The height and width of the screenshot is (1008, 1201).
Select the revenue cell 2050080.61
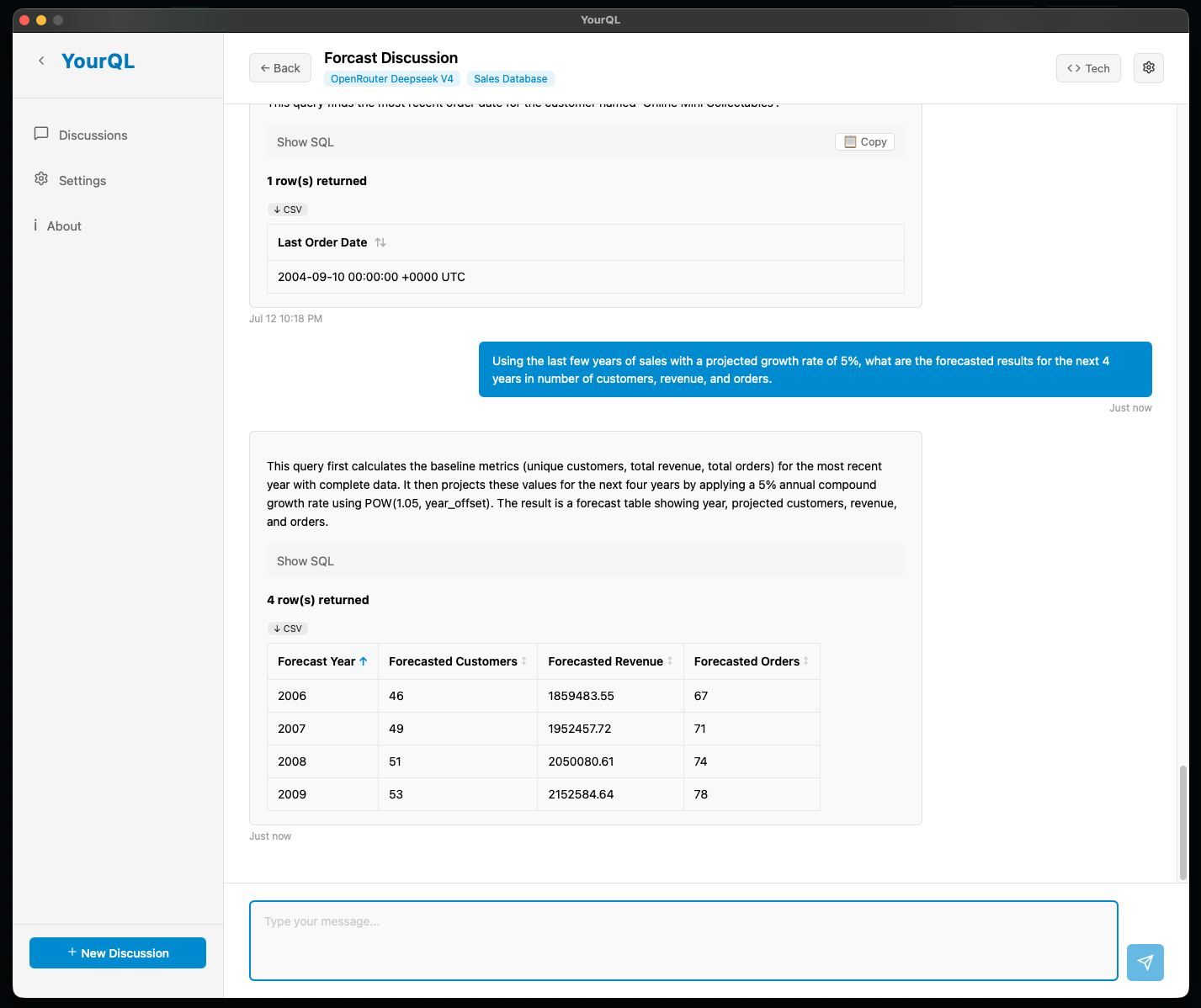[x=610, y=761]
